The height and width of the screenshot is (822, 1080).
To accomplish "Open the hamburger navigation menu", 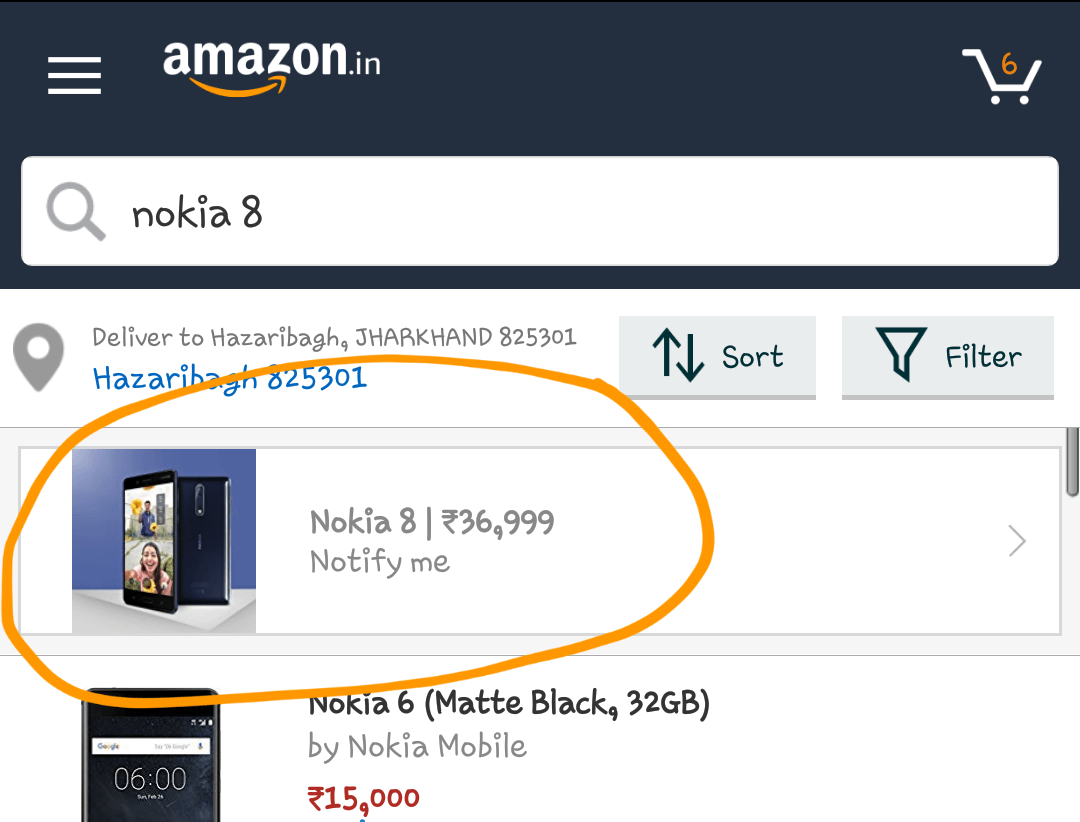I will 74,76.
